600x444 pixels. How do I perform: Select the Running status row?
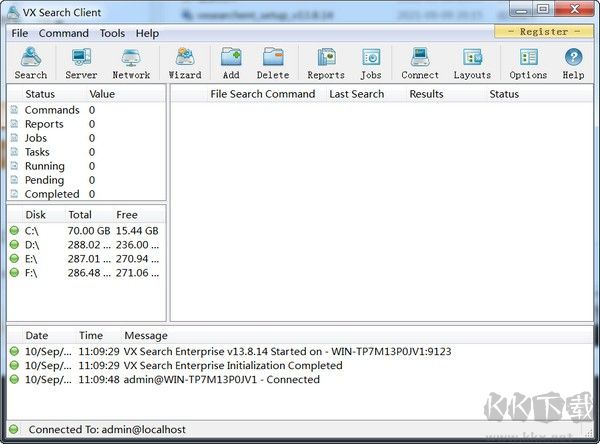86,166
